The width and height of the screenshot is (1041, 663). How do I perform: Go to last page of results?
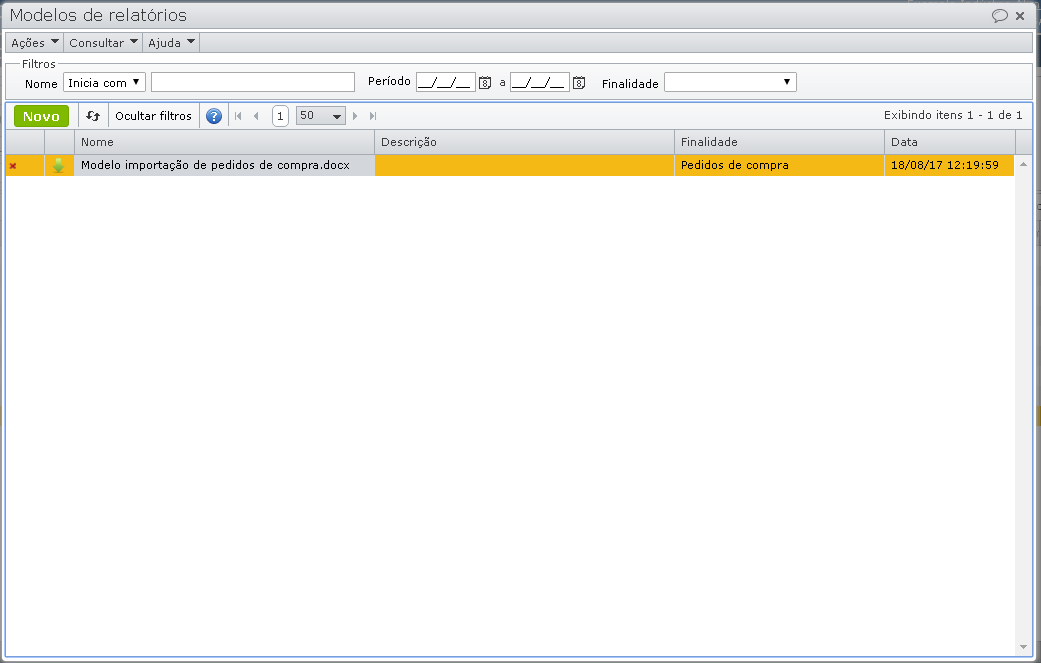click(373, 116)
